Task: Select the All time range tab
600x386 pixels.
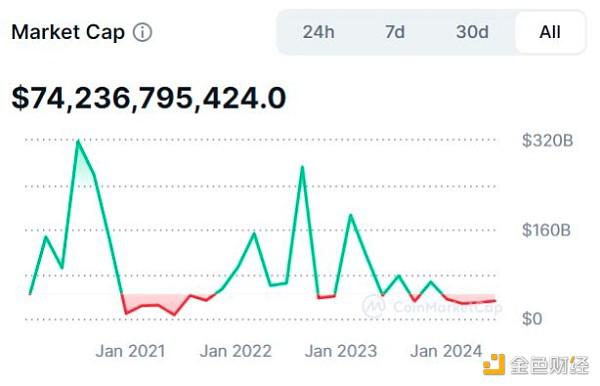Action: [x=550, y=32]
